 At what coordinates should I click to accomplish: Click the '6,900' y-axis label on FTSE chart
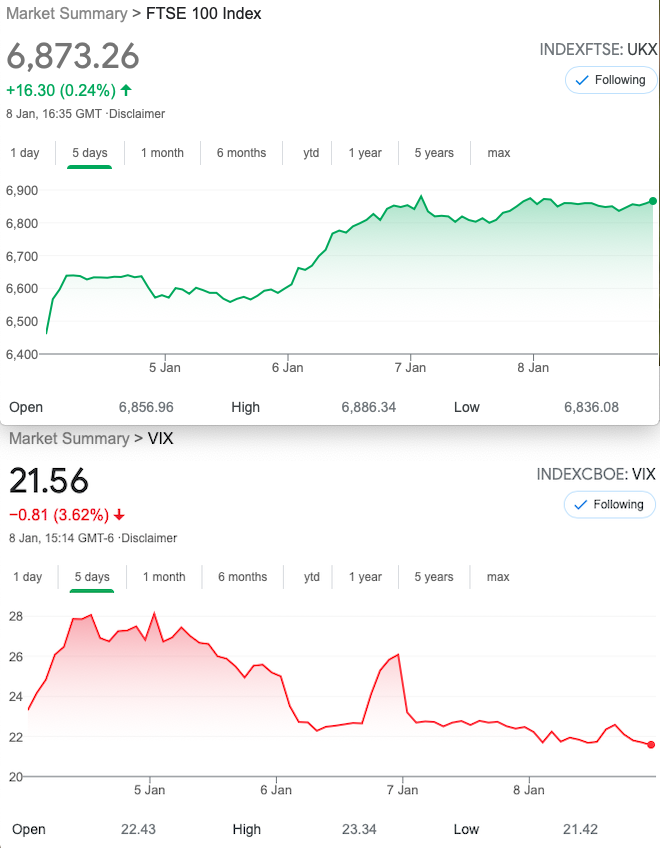pyautogui.click(x=22, y=190)
